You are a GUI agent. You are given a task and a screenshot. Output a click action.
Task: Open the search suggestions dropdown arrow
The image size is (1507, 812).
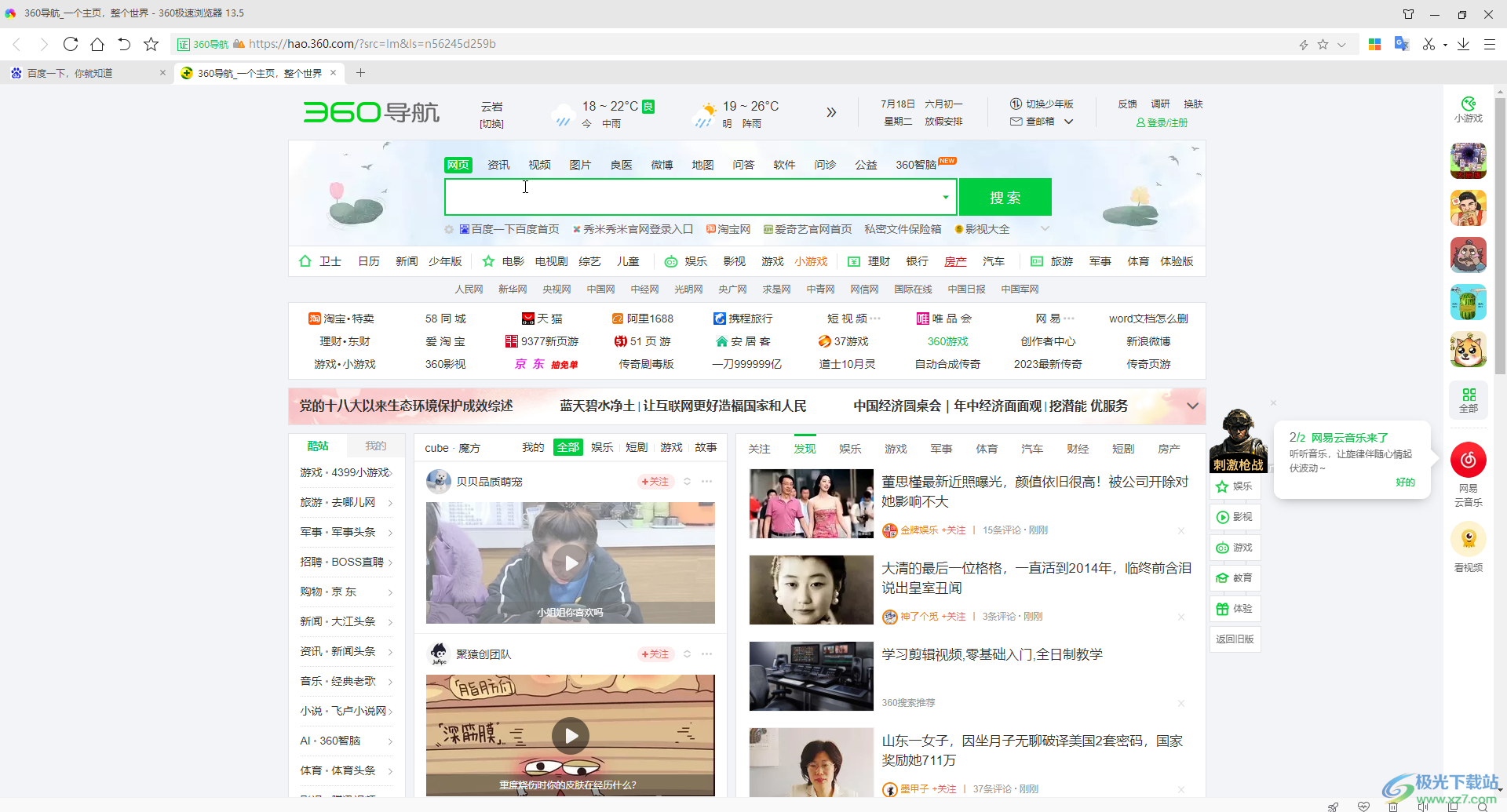click(x=946, y=197)
